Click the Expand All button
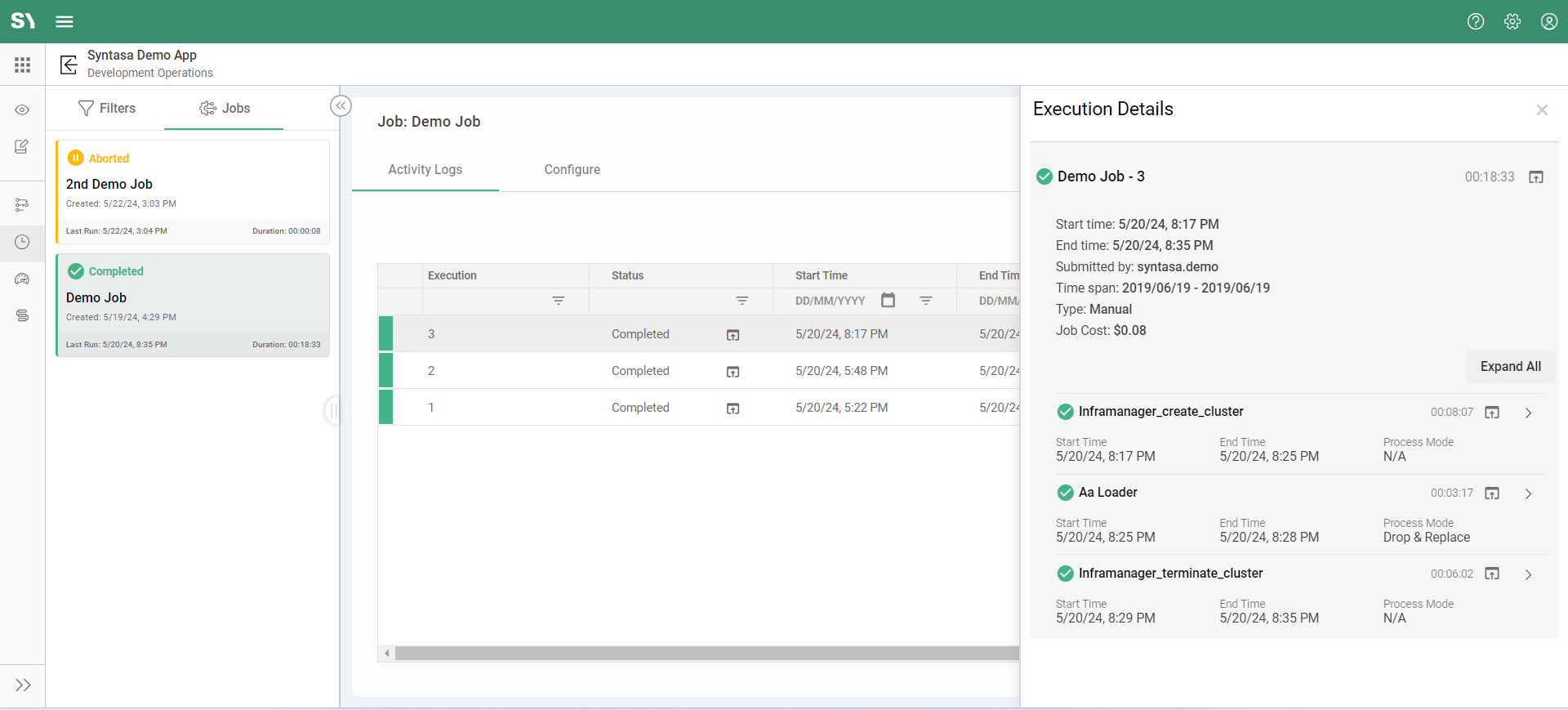The height and width of the screenshot is (710, 1568). [x=1510, y=367]
